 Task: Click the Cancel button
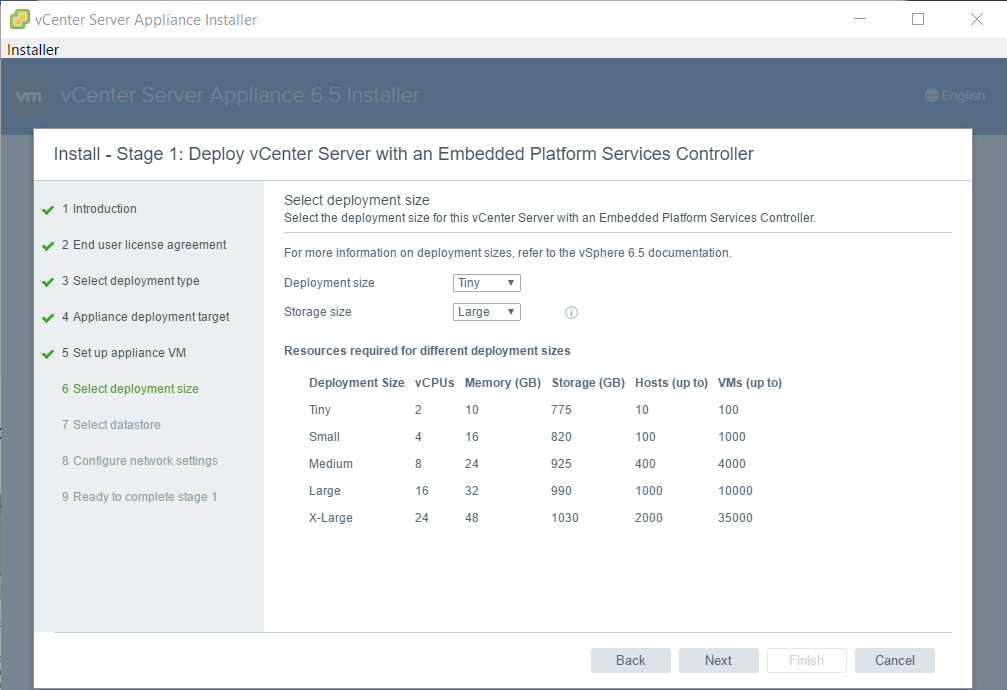tap(895, 660)
